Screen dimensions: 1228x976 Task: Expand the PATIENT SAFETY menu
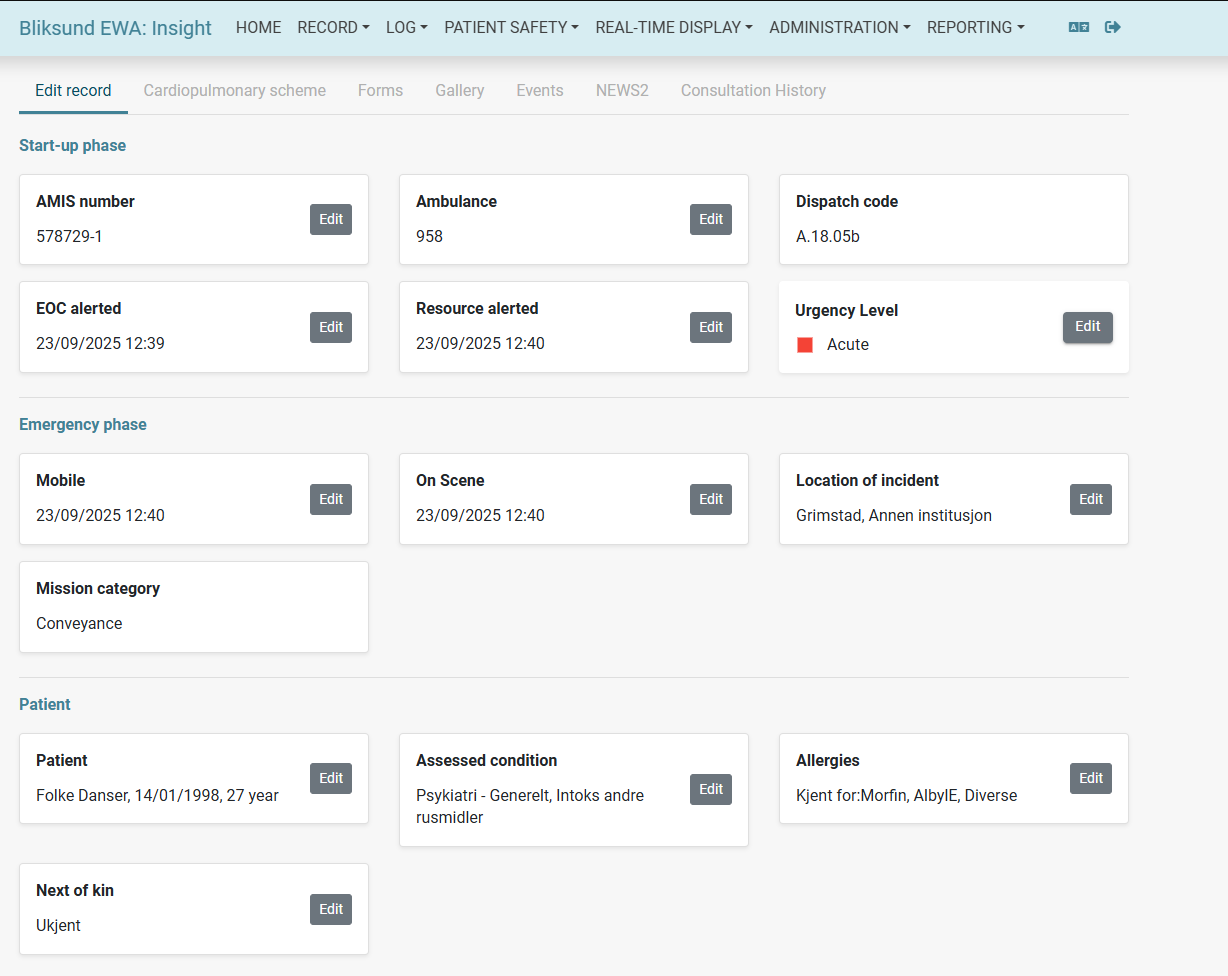[511, 27]
